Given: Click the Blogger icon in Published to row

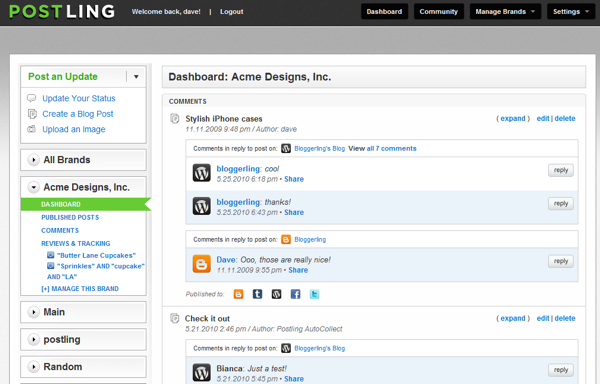Looking at the screenshot, I should [238, 294].
